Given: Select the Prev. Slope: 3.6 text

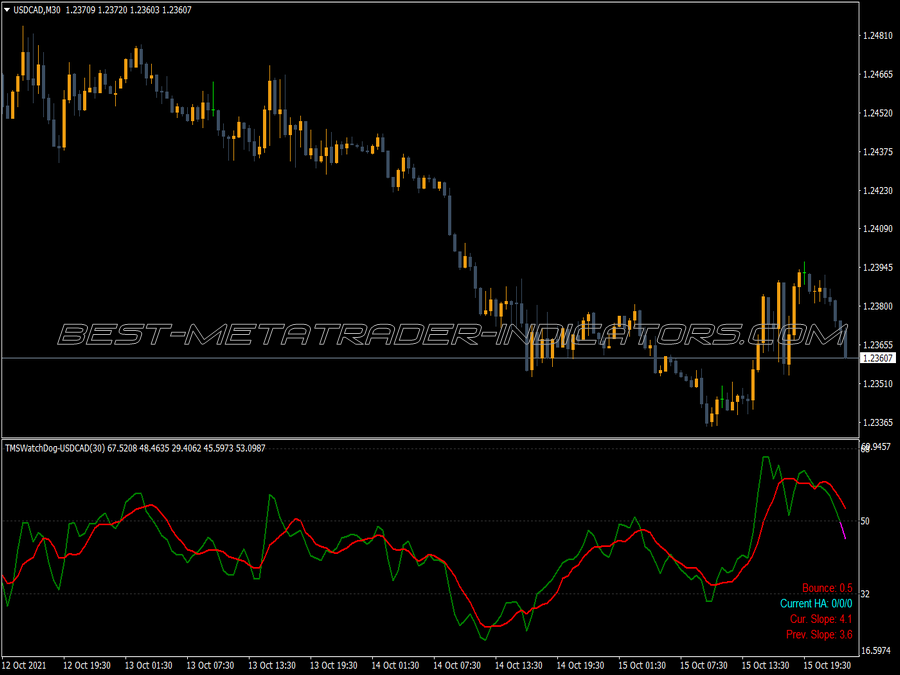Looking at the screenshot, I should click(819, 634).
